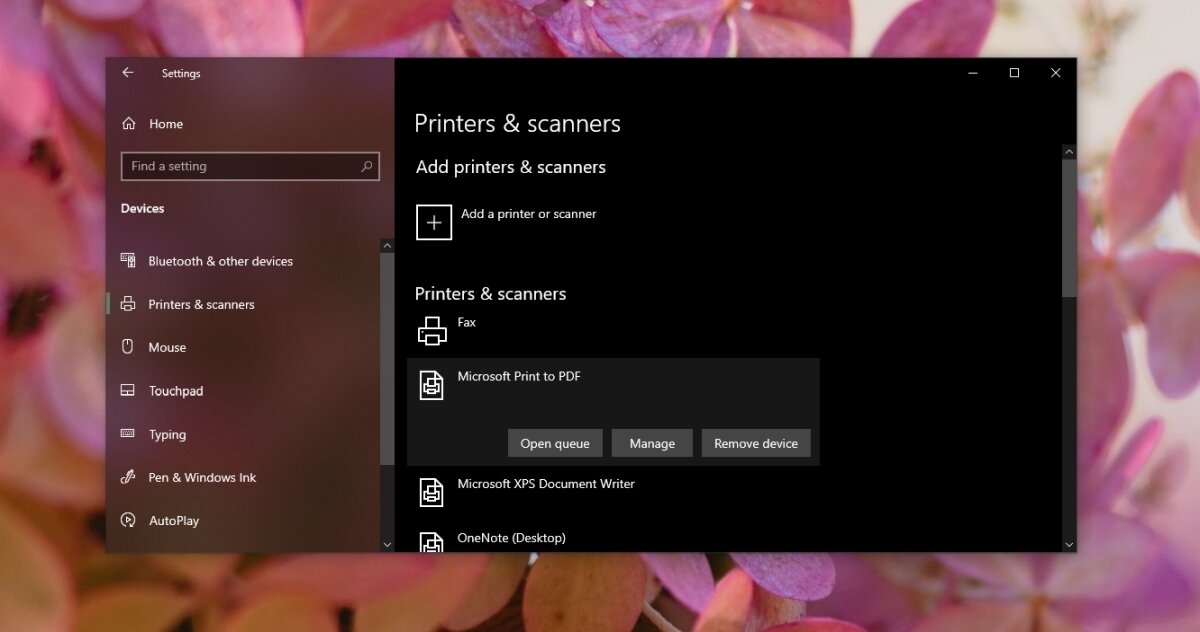Click the search magnifier in Find a setting

368,166
